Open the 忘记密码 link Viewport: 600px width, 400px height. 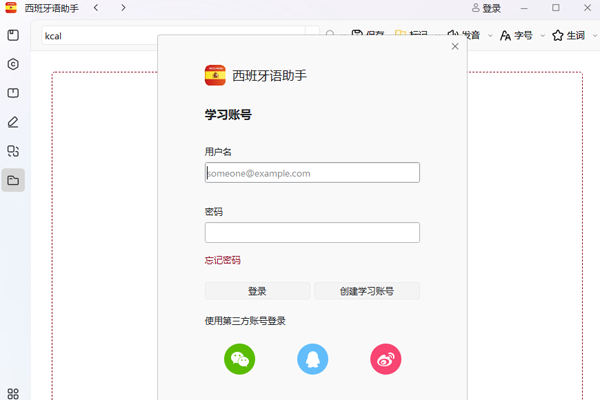tap(222, 260)
